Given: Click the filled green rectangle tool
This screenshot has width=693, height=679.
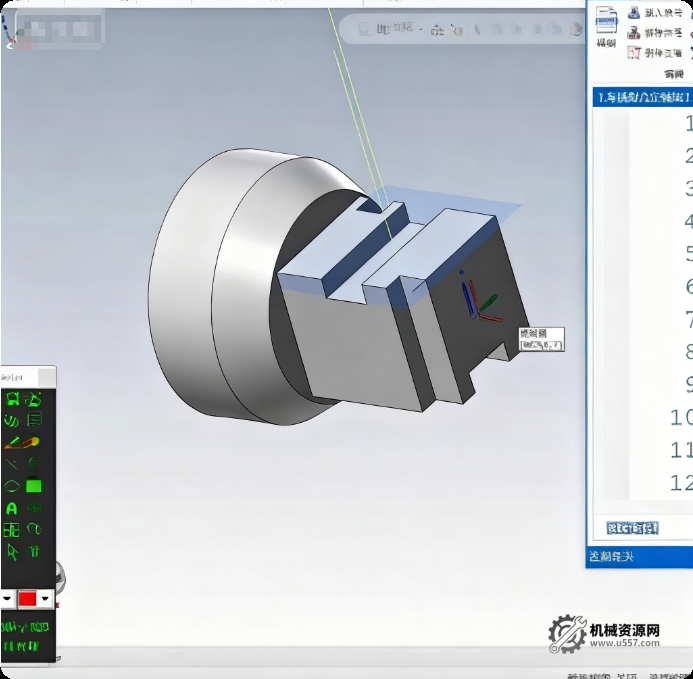Looking at the screenshot, I should click(x=34, y=486).
